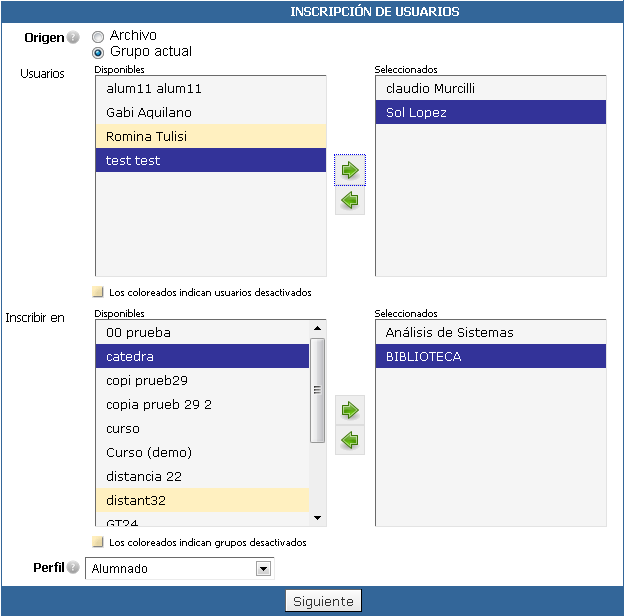624x616 pixels.
Task: Click the groups list scroll-down arrow
Action: coord(317,518)
